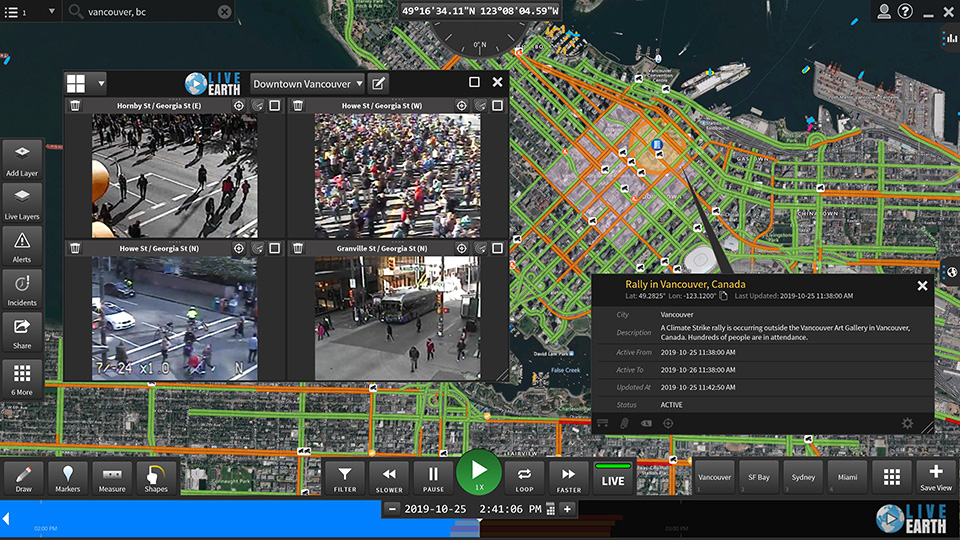Click the timeline left arrow
960x540 pixels.
[6, 519]
